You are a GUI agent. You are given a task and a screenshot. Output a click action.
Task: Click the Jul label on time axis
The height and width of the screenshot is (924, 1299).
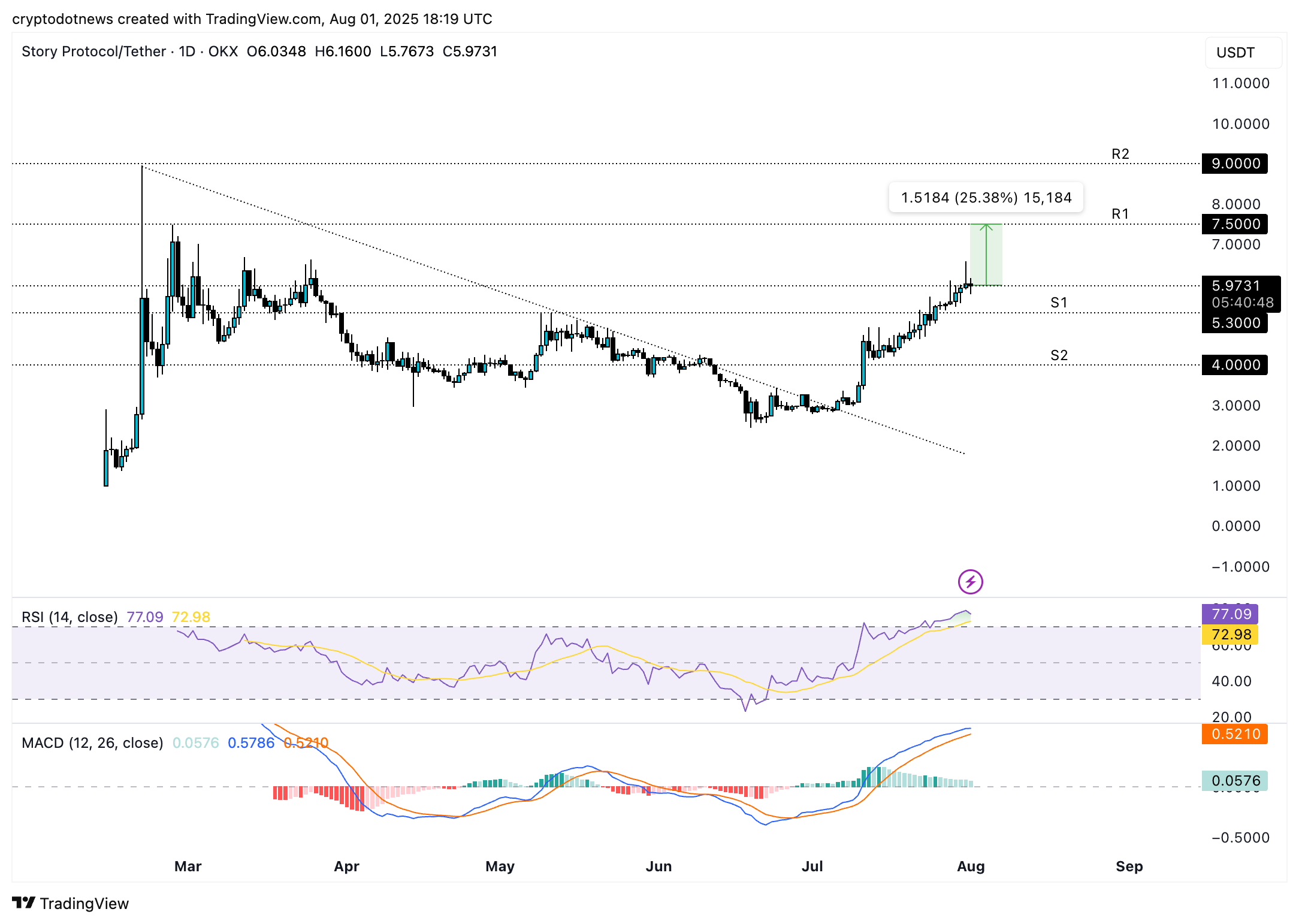(812, 866)
